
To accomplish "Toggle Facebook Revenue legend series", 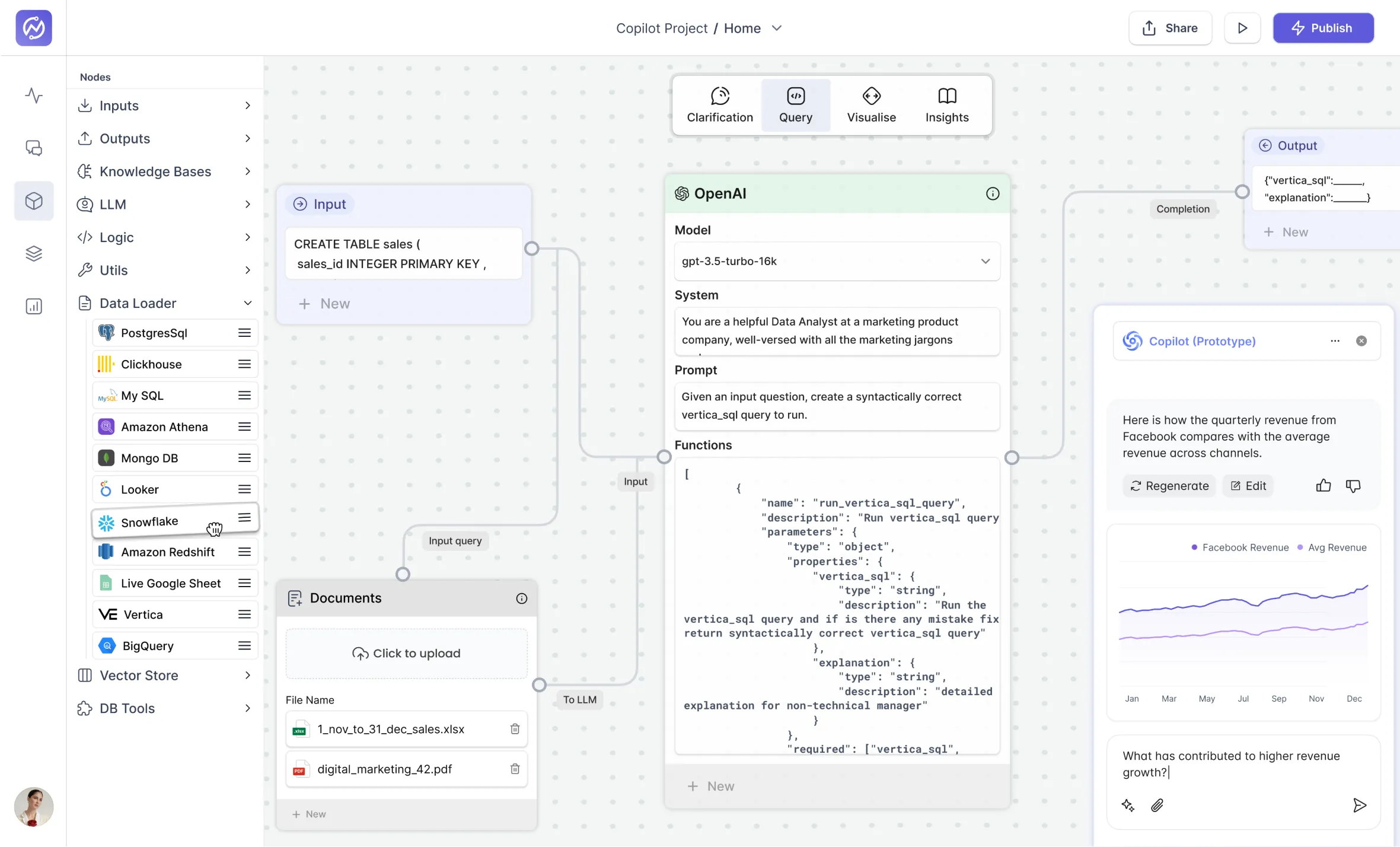I will tap(1245, 547).
